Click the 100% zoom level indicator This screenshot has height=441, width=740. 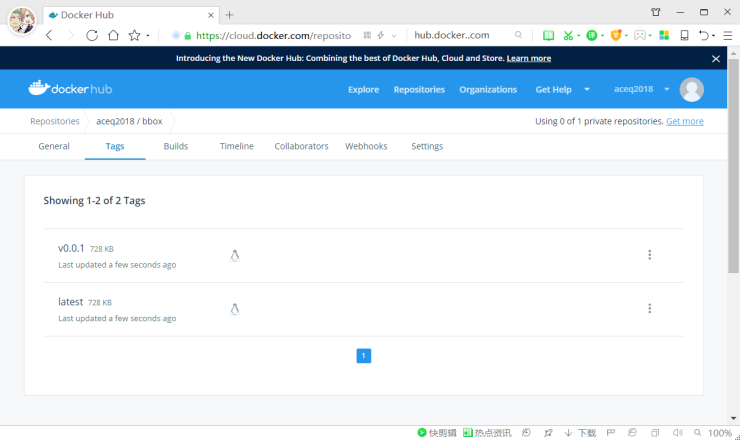(720, 433)
